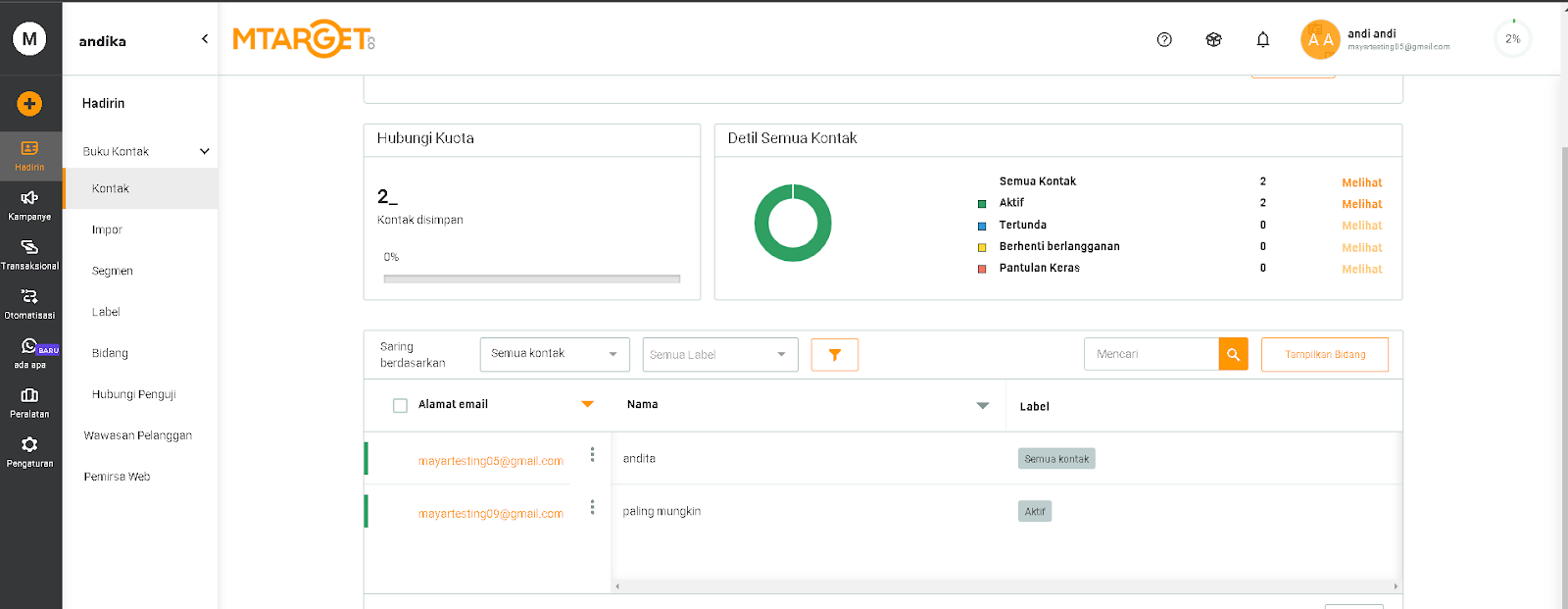Click the 2% progress circle
The width and height of the screenshot is (1568, 609).
[x=1513, y=39]
